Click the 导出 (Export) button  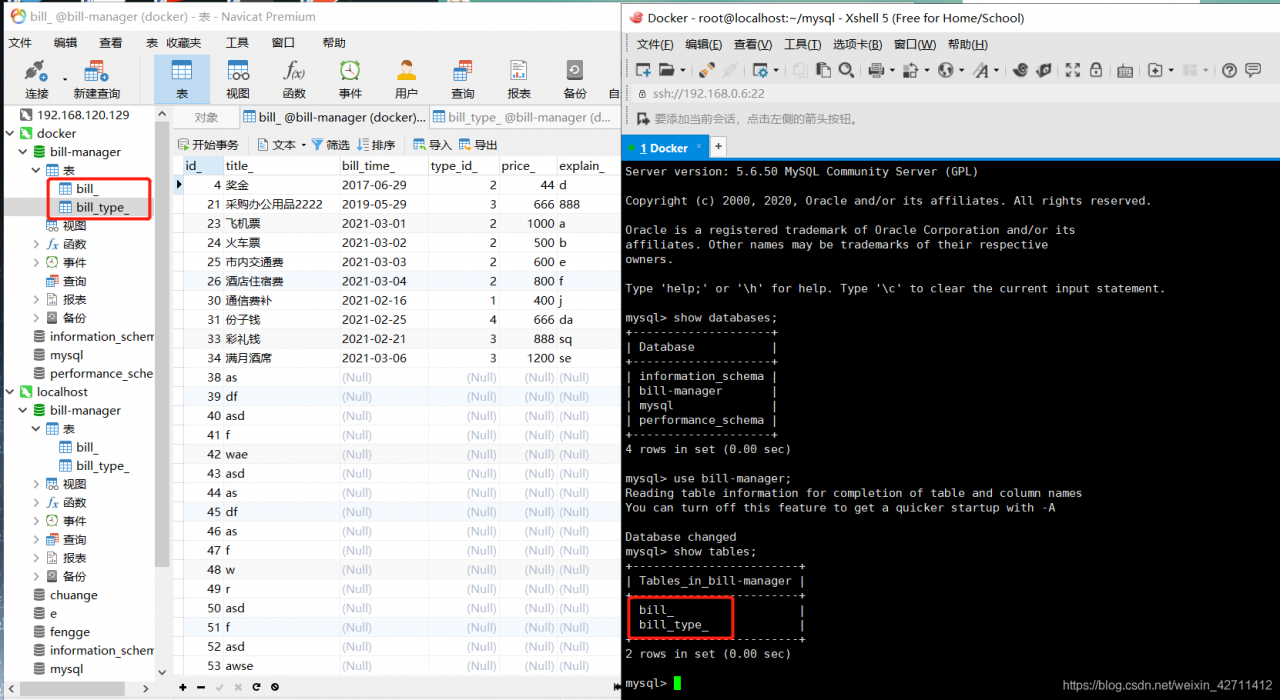tap(477, 145)
